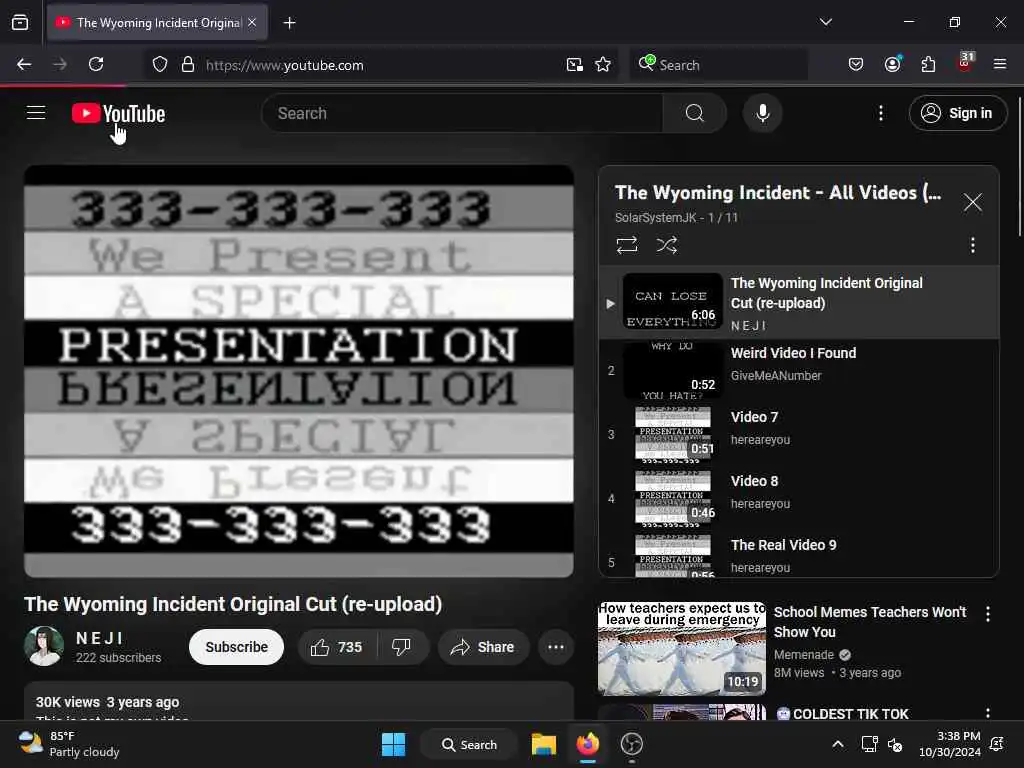
Task: Click the extension icon with 31 badge
Action: pos(965,63)
